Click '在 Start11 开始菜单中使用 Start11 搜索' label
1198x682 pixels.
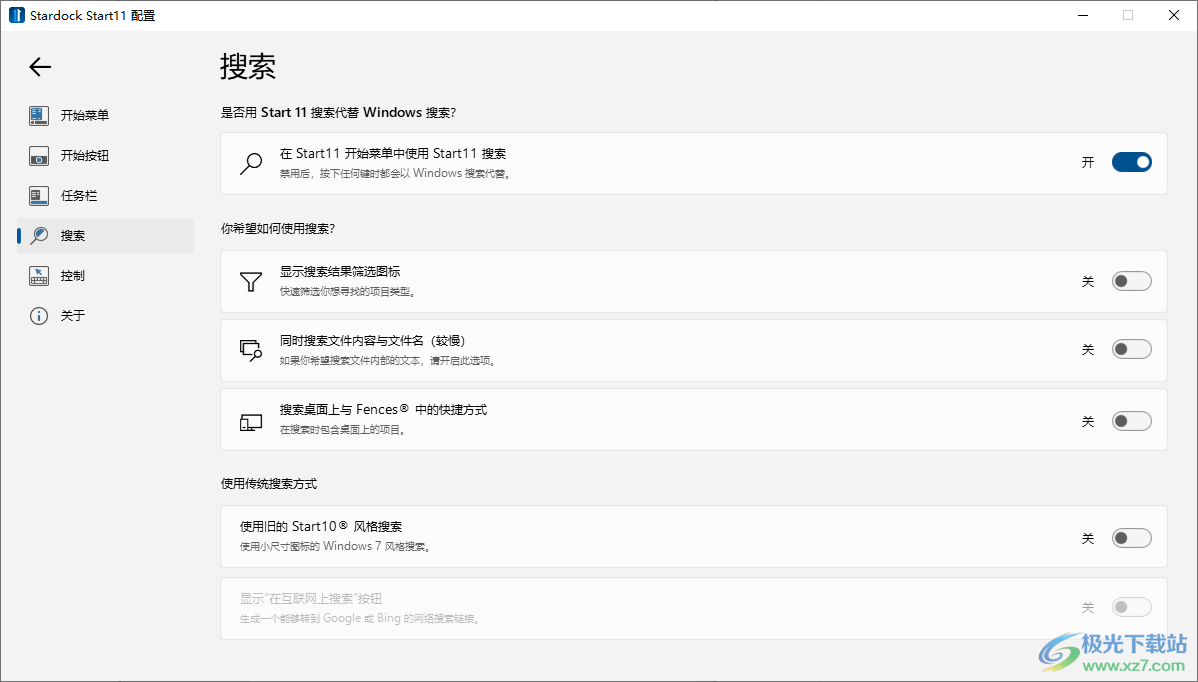click(393, 154)
